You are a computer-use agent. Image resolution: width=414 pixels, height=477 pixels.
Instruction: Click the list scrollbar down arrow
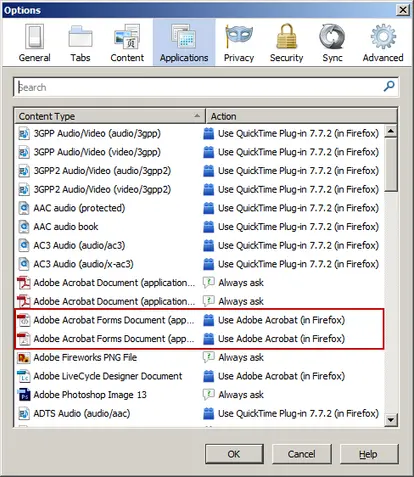[x=391, y=419]
